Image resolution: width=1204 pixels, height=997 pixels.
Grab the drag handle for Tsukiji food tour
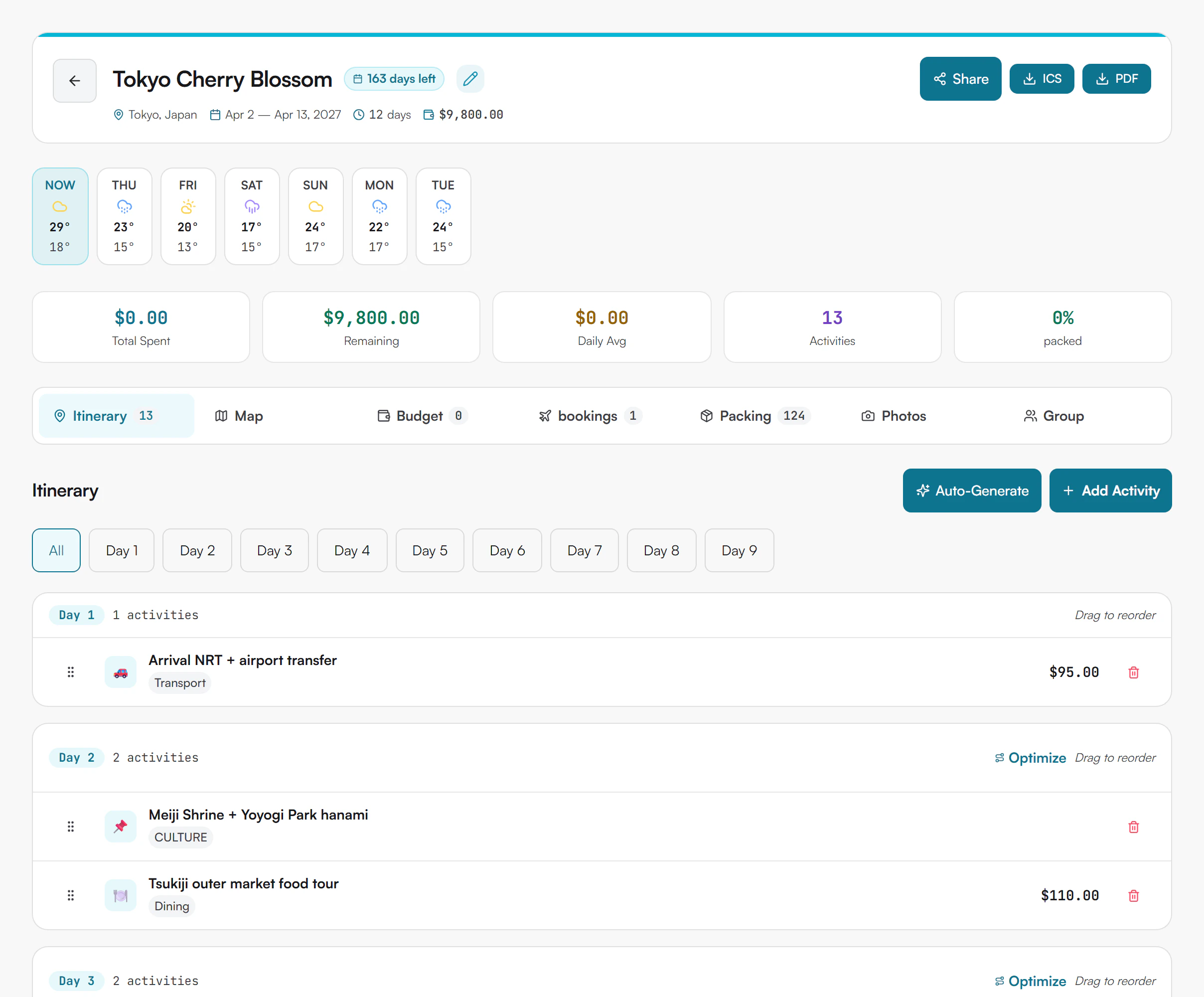click(71, 895)
